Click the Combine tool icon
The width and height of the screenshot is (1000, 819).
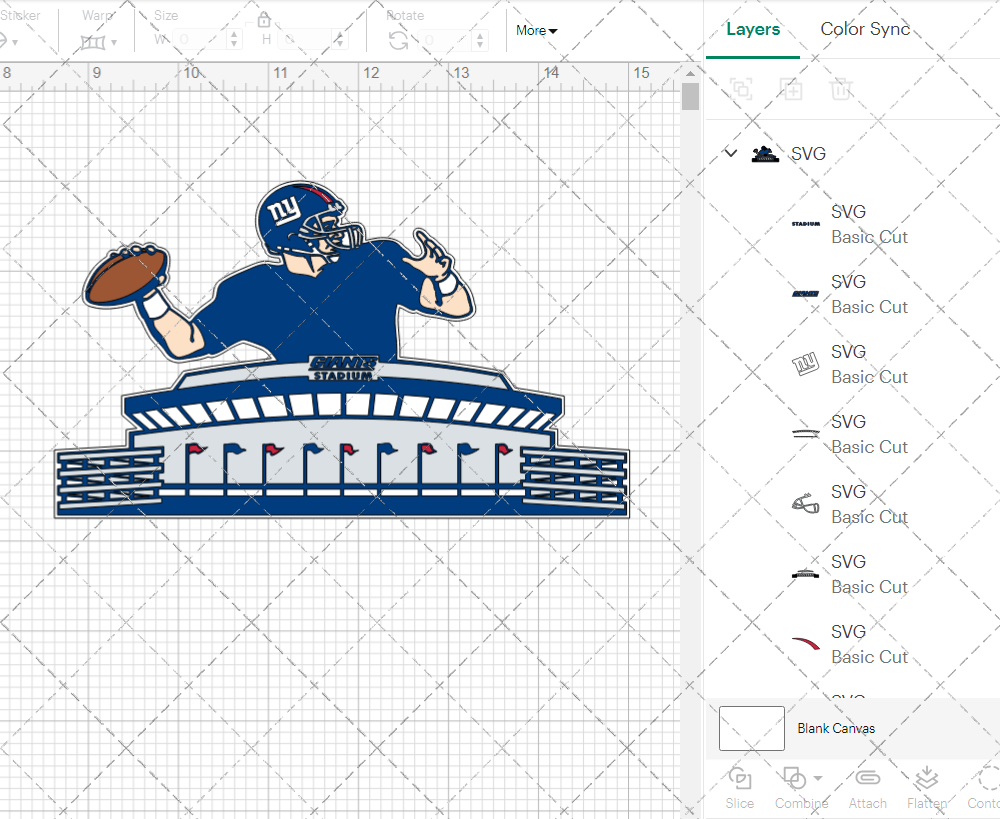coord(794,778)
